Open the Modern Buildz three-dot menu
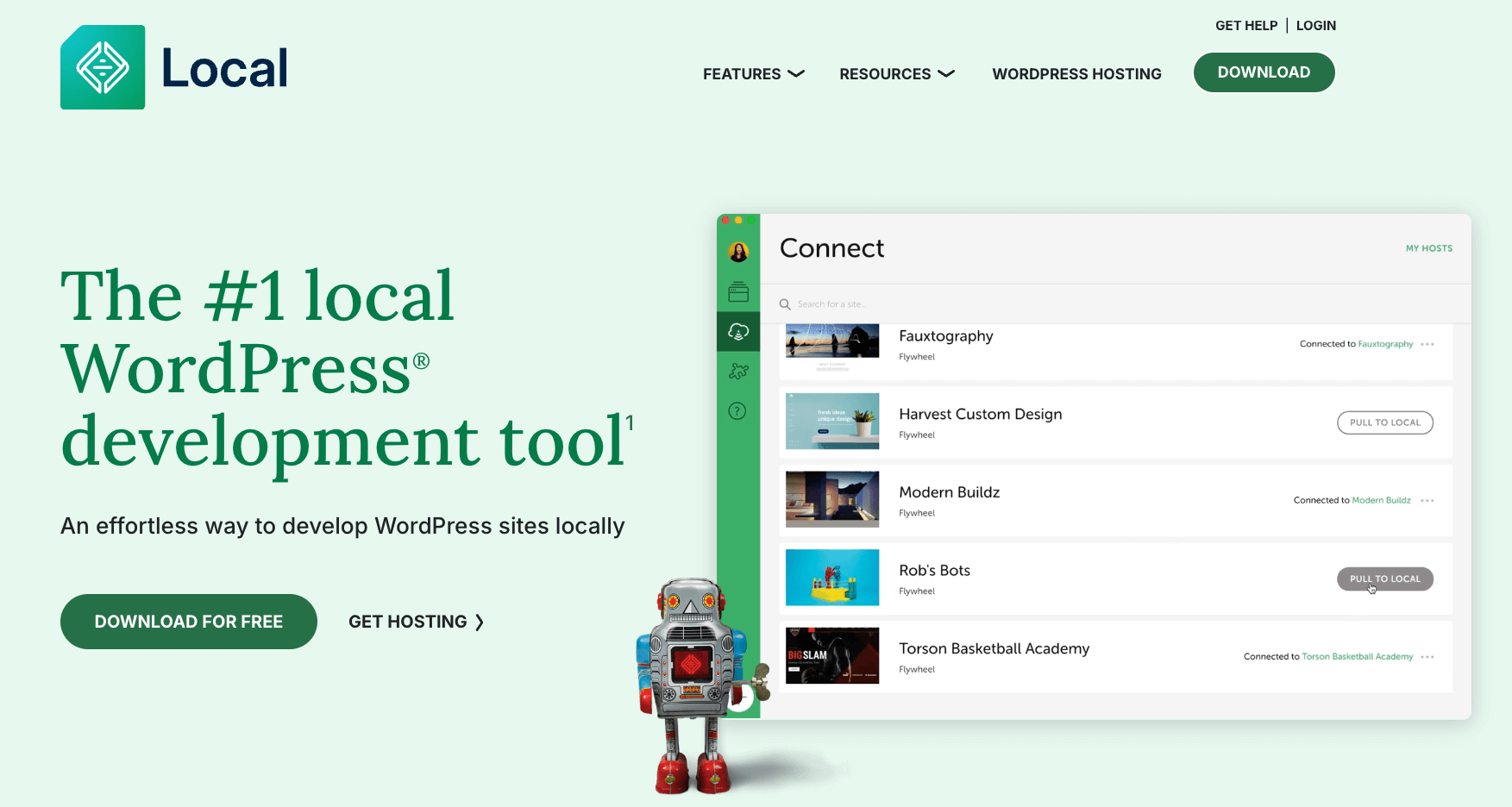 [1427, 501]
